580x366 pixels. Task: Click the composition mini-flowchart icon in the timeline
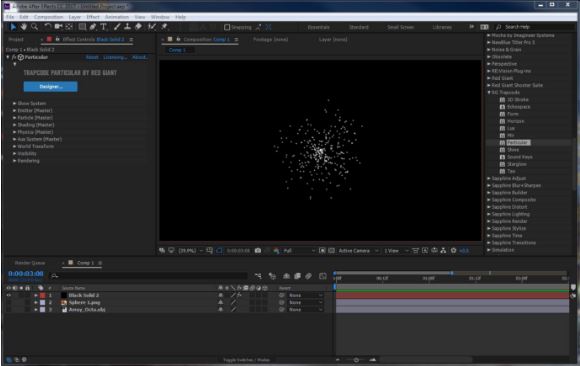coord(258,276)
